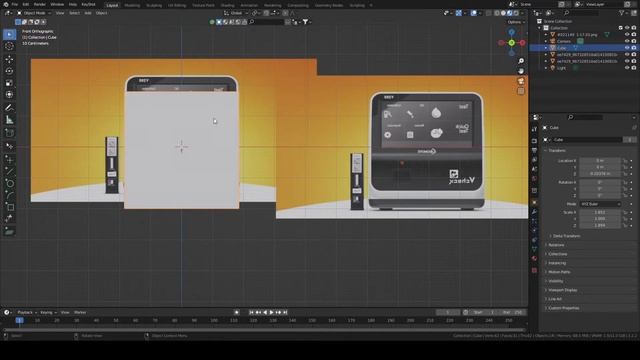Screen dimensions: 640x360
Task: Hide the Cube object in viewport
Action: tap(627, 48)
